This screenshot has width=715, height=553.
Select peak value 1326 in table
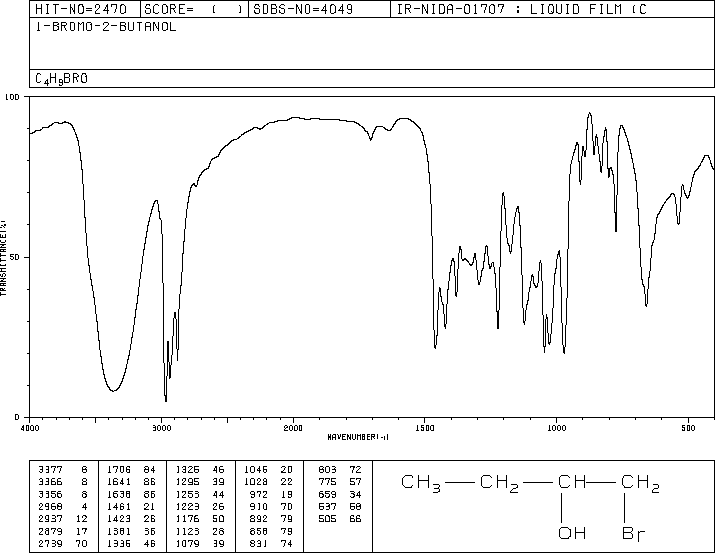(x=187, y=470)
